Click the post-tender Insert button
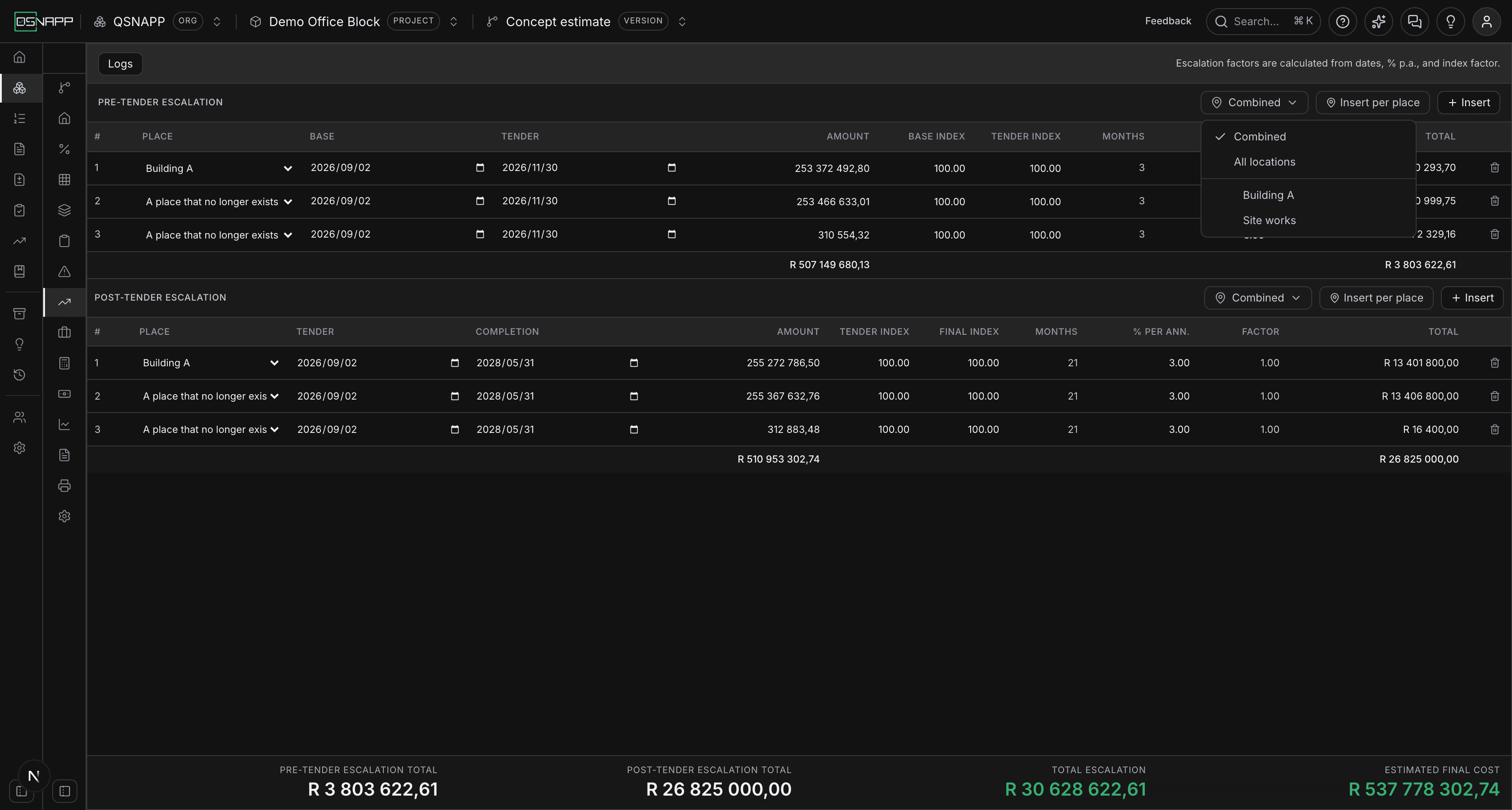This screenshot has height=810, width=1512. coord(1471,298)
